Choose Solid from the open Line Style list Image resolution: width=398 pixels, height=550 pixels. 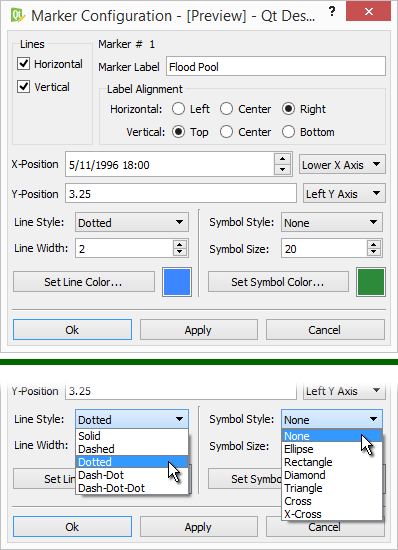[132, 436]
